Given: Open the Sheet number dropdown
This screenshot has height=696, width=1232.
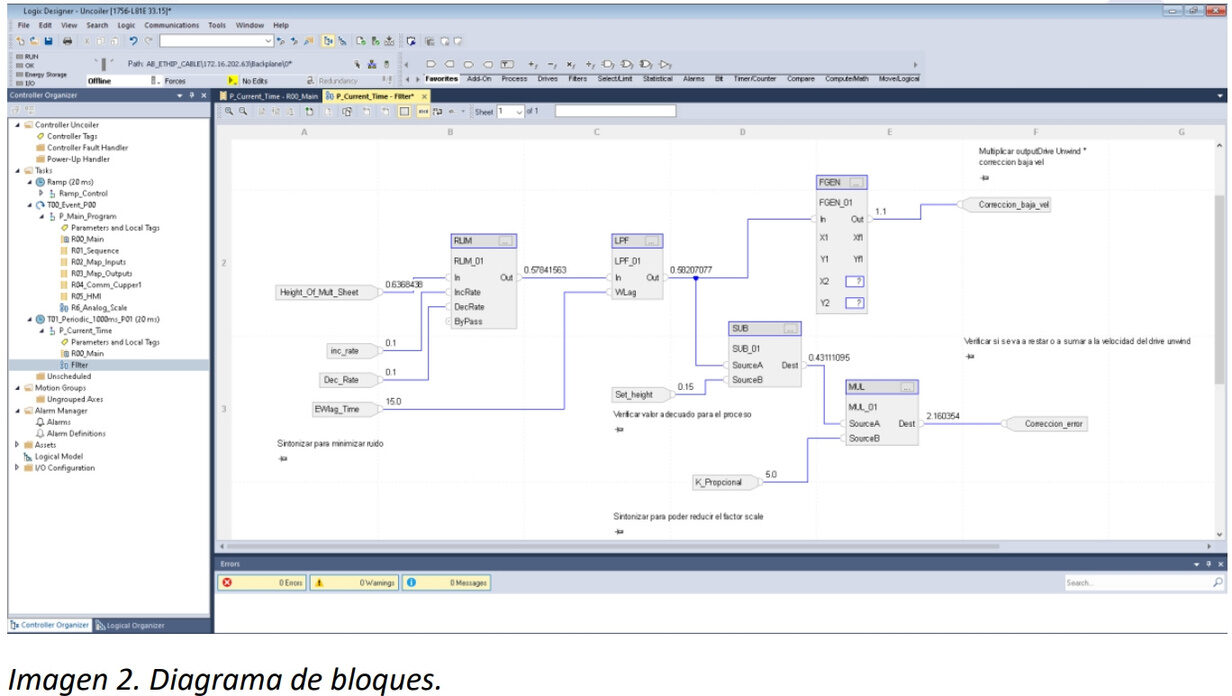Looking at the screenshot, I should pos(519,111).
